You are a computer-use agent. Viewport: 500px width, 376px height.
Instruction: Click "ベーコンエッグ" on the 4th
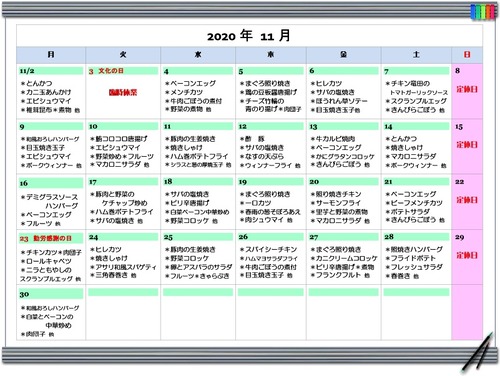(x=193, y=83)
